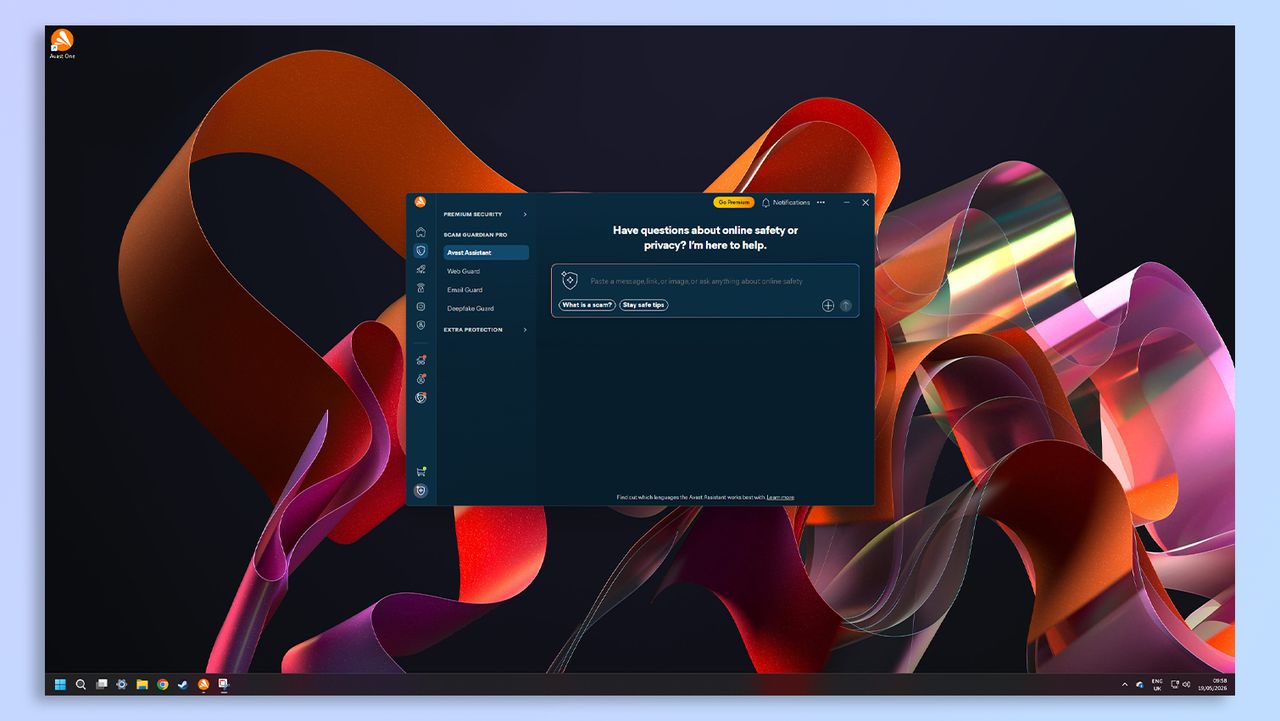Open the rocket performance icon in the sidebar
The width and height of the screenshot is (1280, 721).
(x=421, y=269)
